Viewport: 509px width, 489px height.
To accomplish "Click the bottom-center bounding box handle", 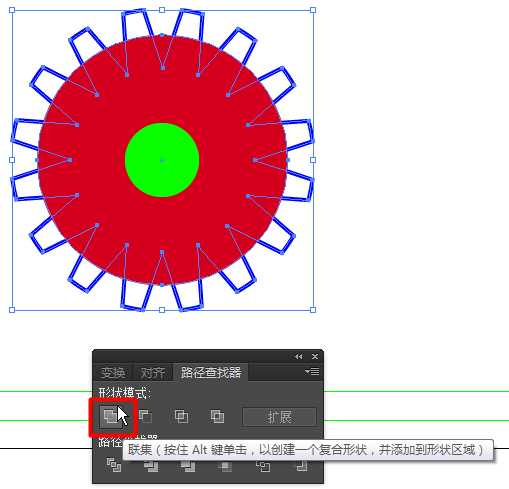I will [x=162, y=310].
